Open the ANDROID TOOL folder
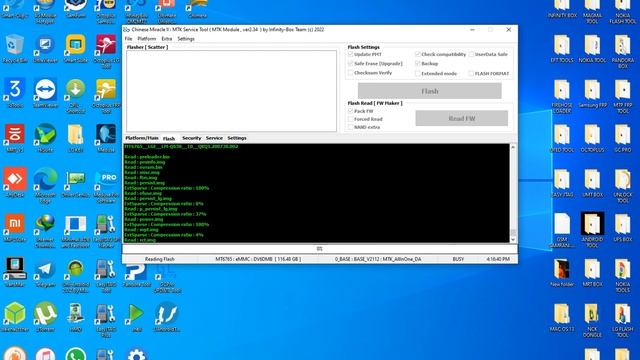640x360 pixels. pos(592,229)
